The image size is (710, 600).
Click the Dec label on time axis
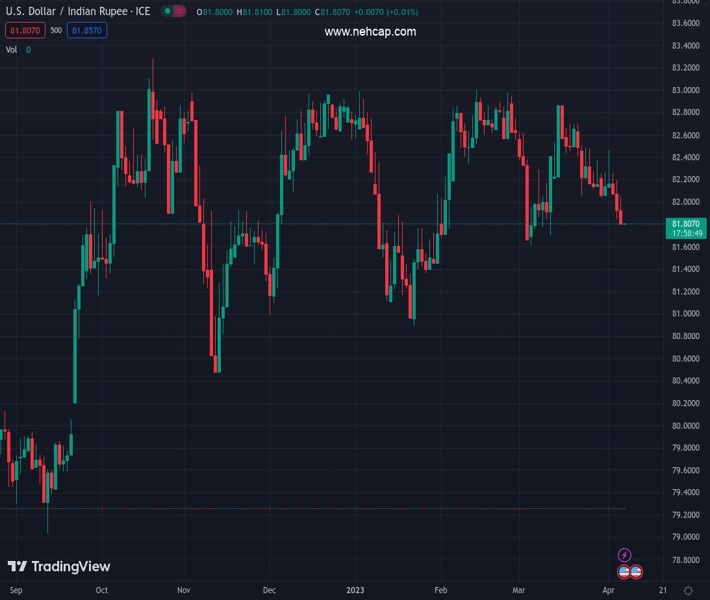(269, 591)
